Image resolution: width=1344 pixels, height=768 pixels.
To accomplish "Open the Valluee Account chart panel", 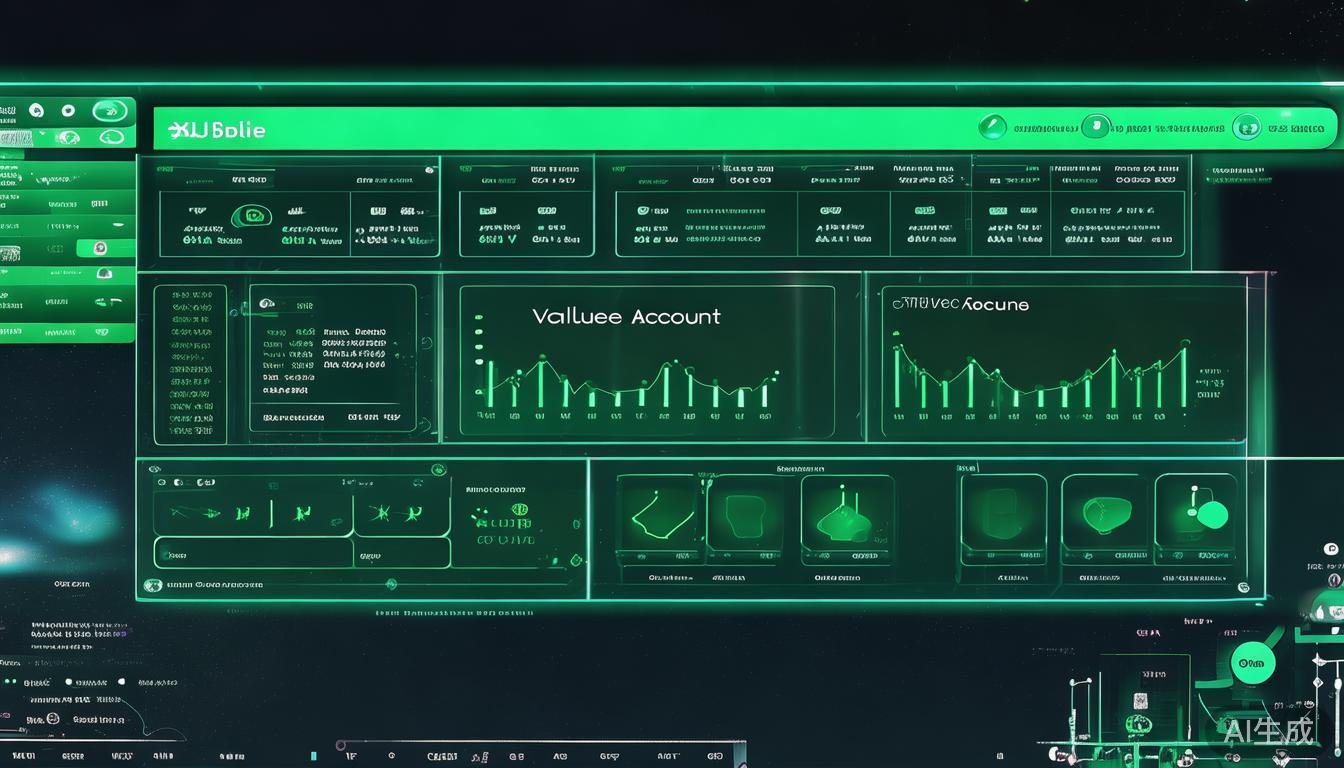I will (646, 360).
